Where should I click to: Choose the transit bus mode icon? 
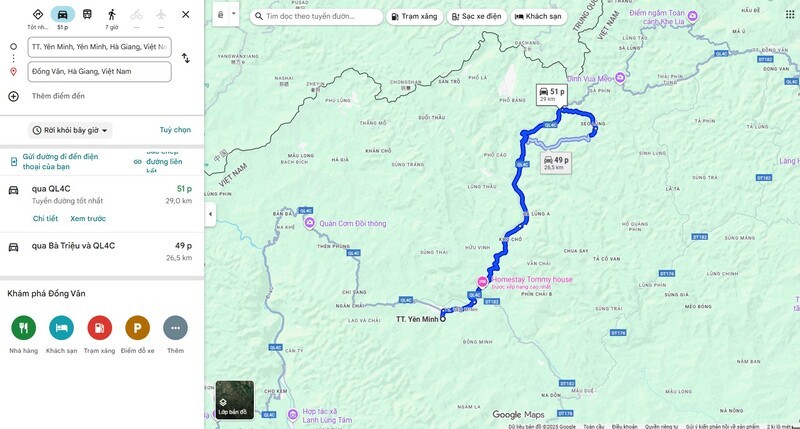tap(87, 14)
